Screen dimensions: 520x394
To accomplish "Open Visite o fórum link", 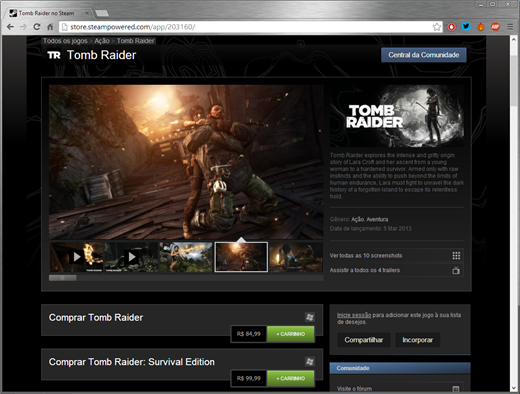I will pos(354,389).
